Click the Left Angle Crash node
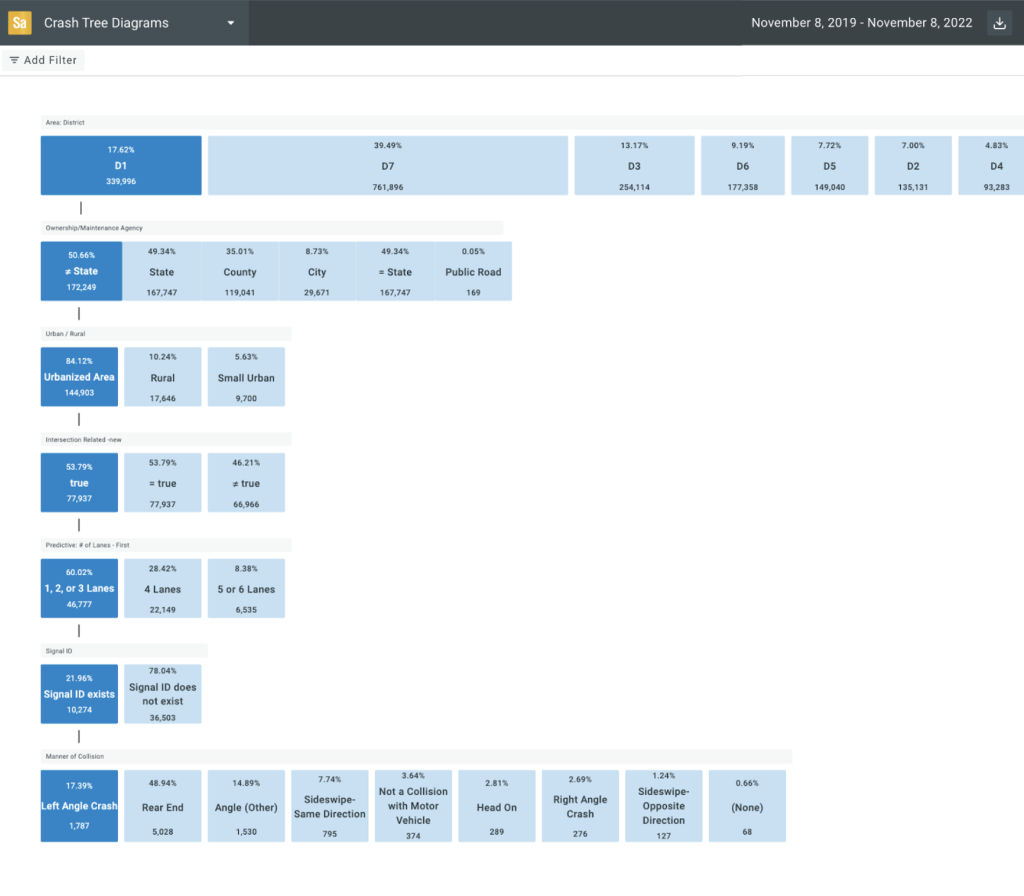The height and width of the screenshot is (896, 1024). coord(79,806)
